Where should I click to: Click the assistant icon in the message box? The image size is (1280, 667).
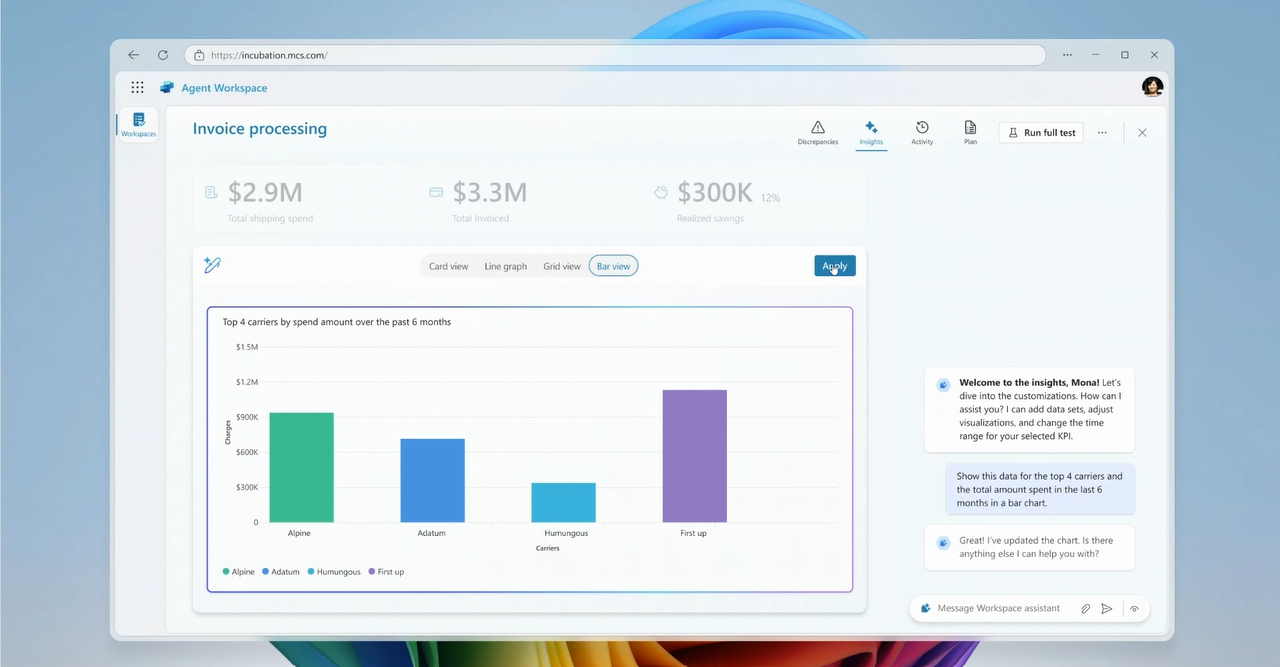(x=926, y=608)
